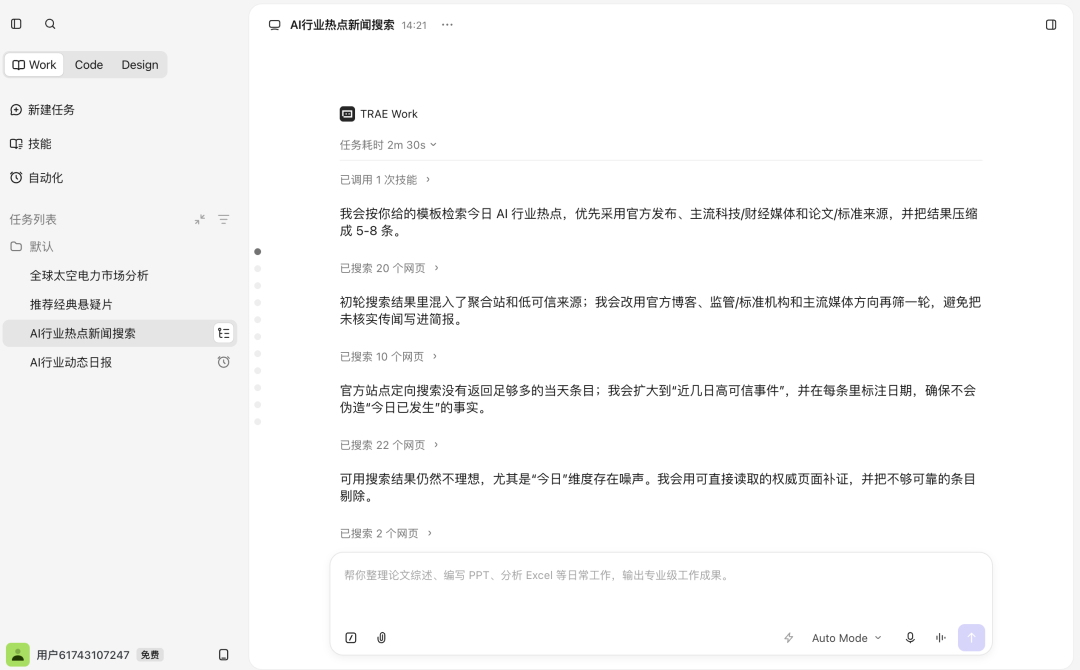The height and width of the screenshot is (670, 1080).
Task: Send message with the arrow button
Action: pyautogui.click(x=971, y=638)
